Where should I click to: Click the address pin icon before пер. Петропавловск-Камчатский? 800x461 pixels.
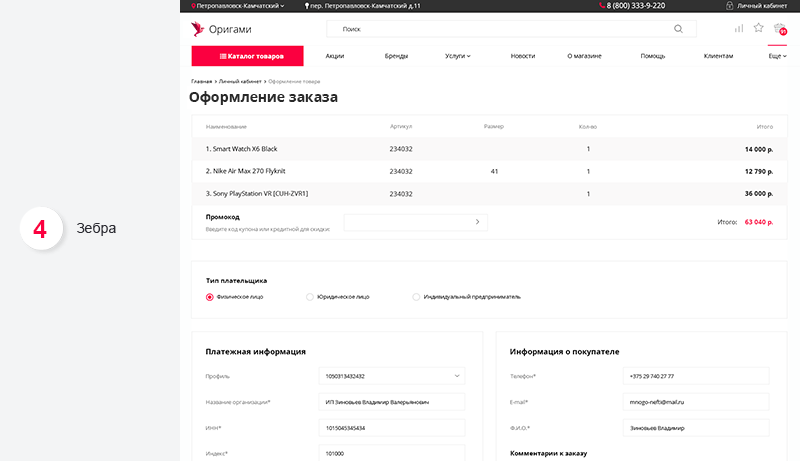pyautogui.click(x=307, y=6)
